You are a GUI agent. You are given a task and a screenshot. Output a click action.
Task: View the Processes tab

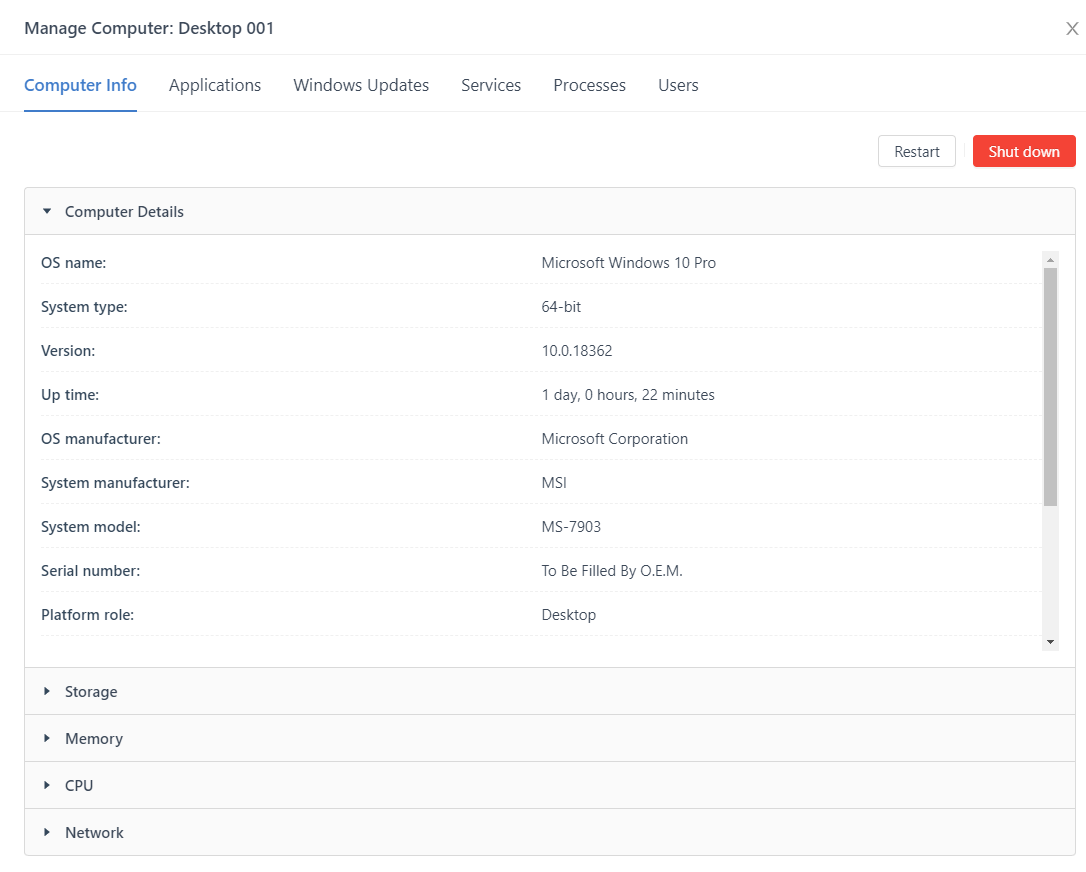click(589, 86)
